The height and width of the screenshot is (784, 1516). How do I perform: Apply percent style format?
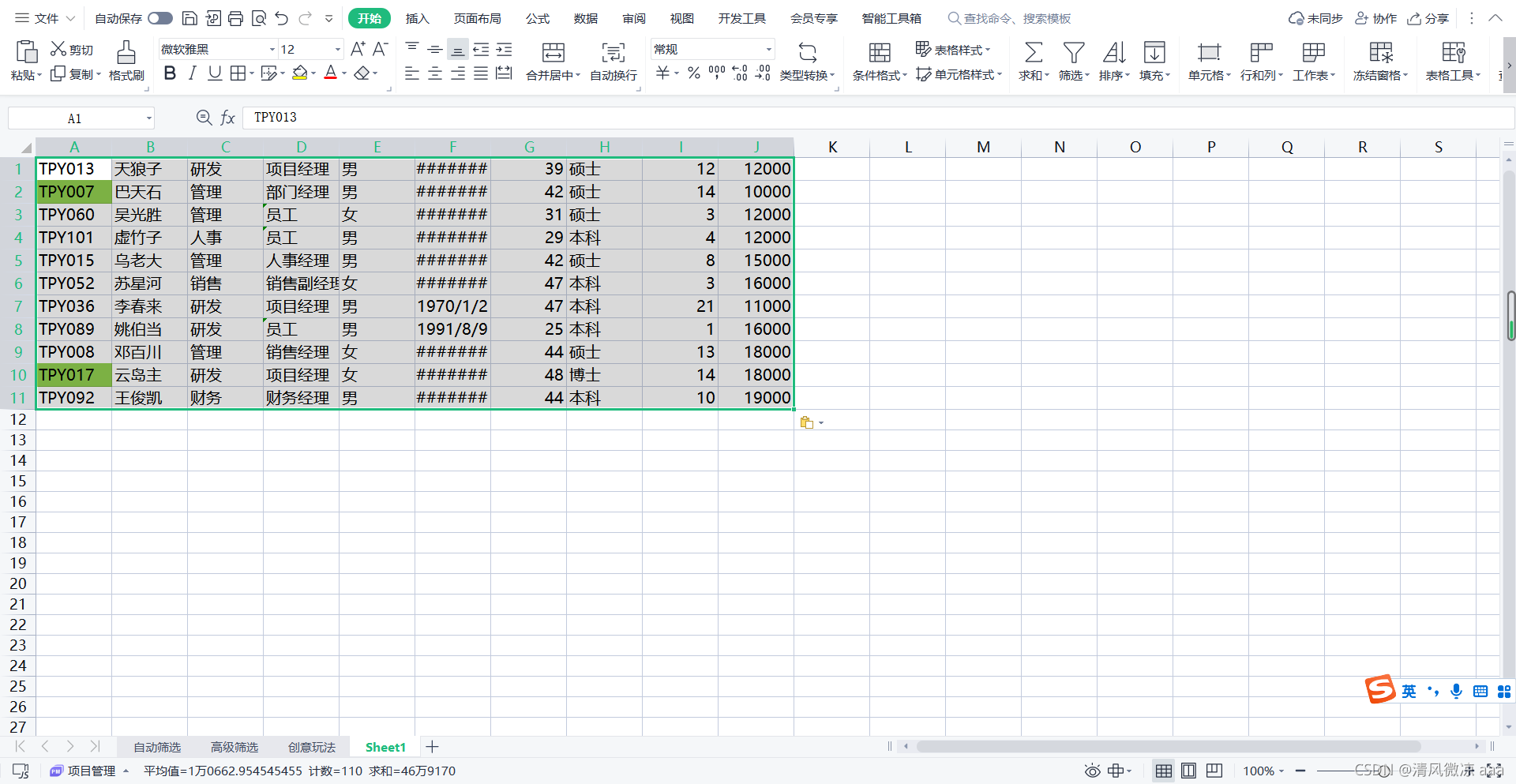(694, 73)
